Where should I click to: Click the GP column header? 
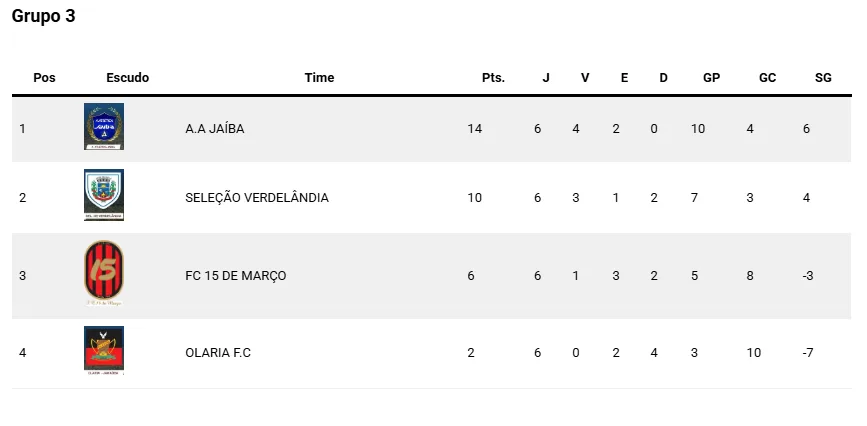point(712,78)
